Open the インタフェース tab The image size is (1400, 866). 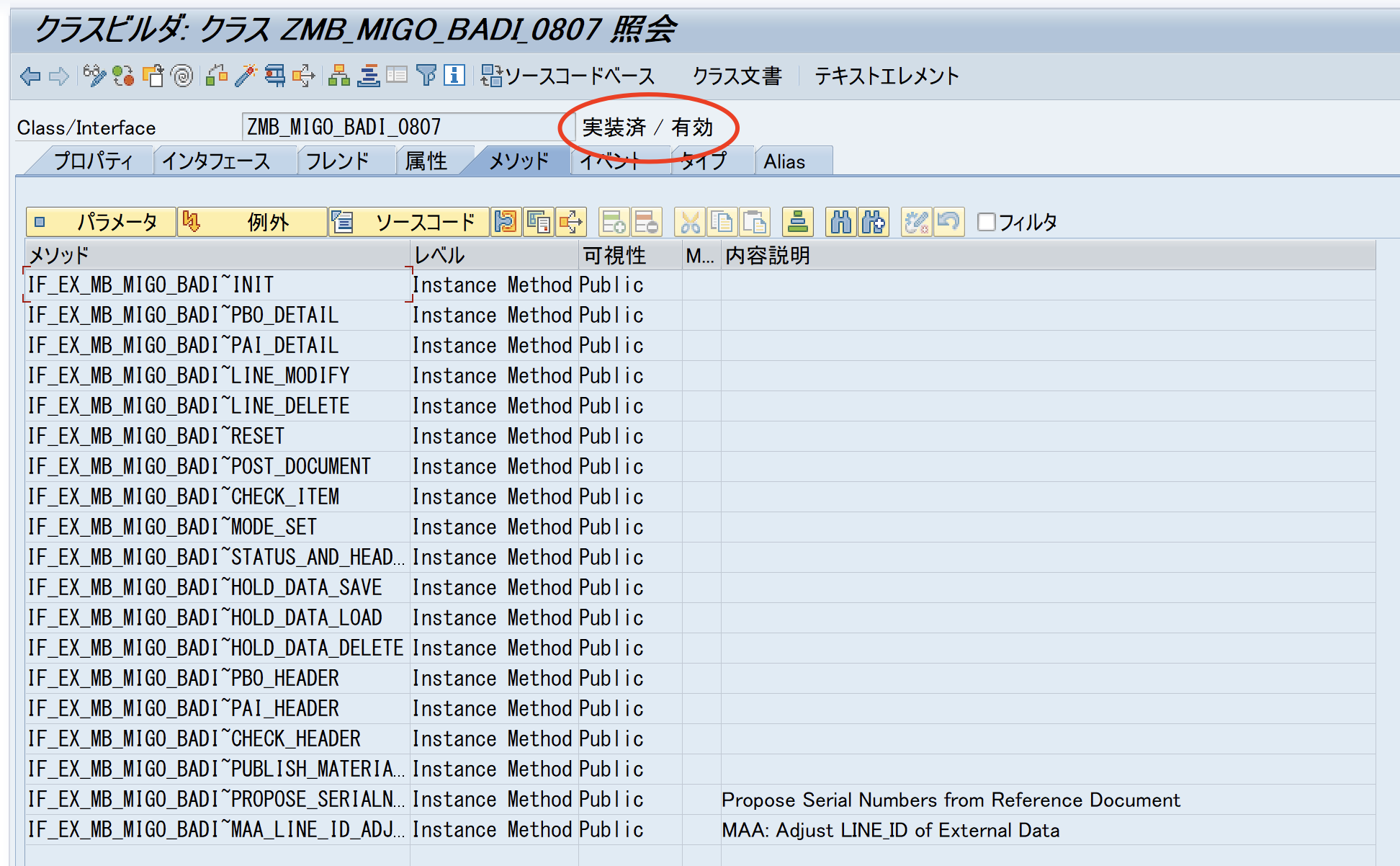pos(216,161)
